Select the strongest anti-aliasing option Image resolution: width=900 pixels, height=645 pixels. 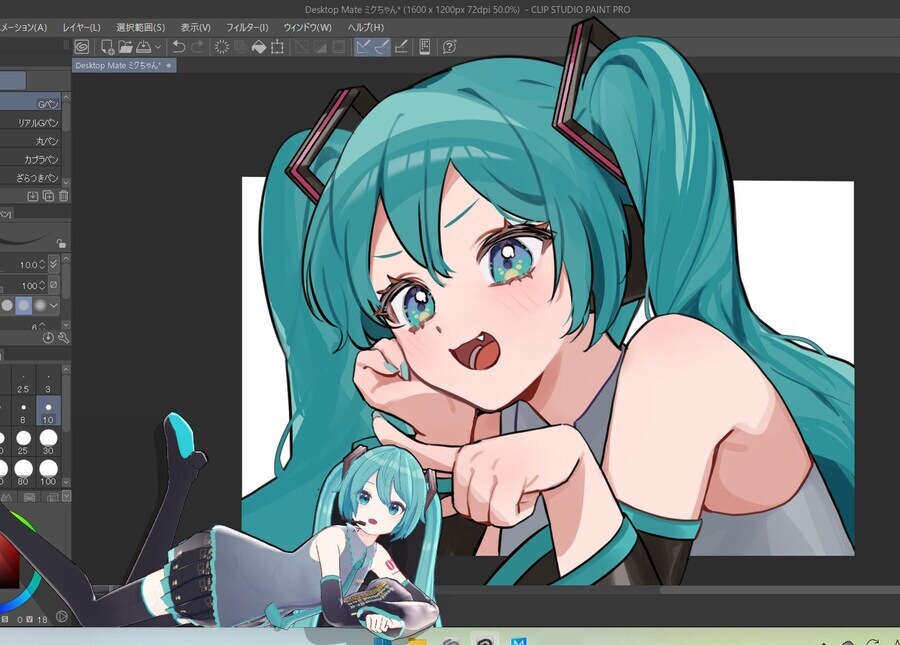pos(40,305)
